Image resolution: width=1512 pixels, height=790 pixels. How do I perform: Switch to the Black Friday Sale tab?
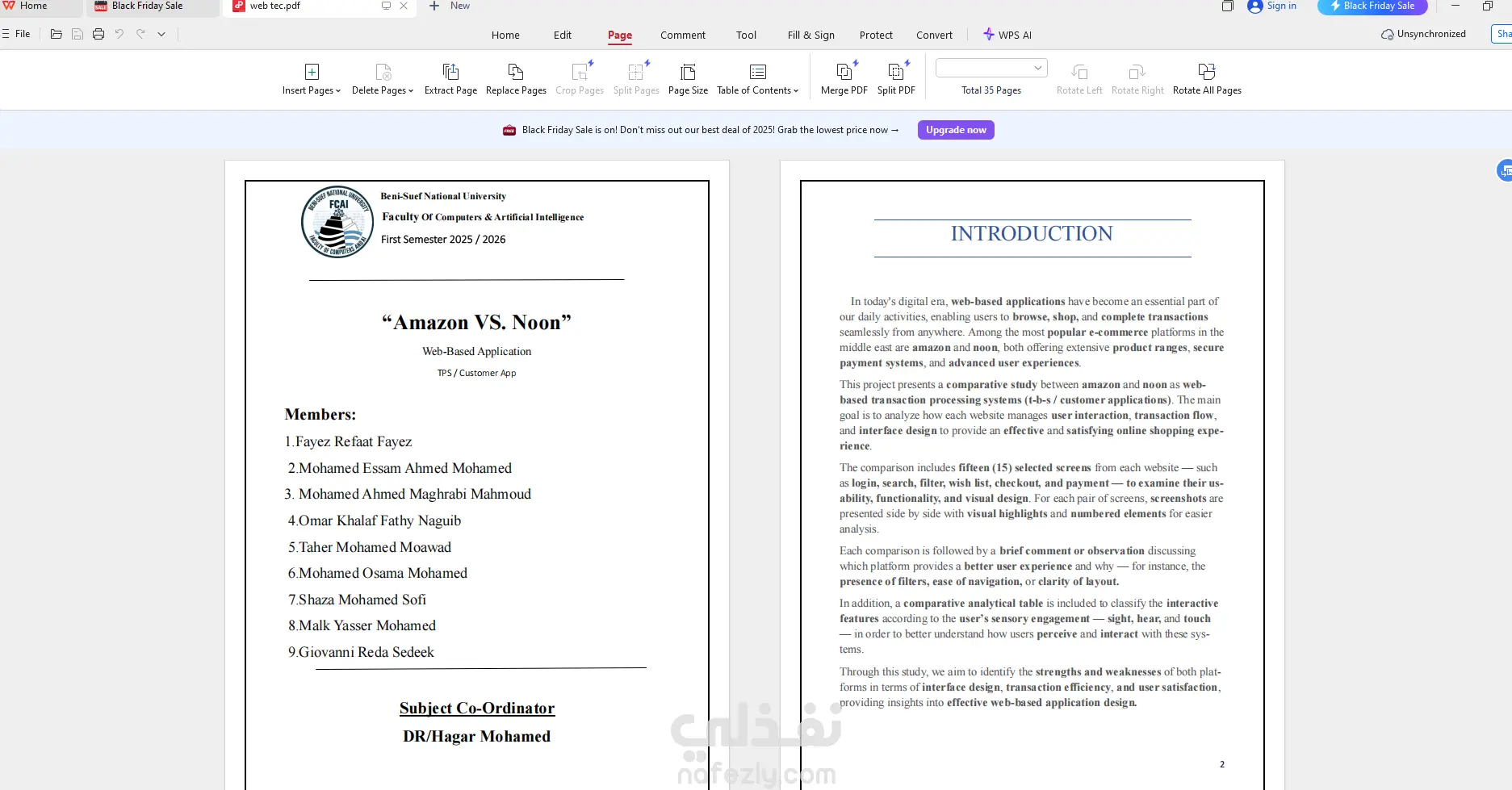point(153,6)
